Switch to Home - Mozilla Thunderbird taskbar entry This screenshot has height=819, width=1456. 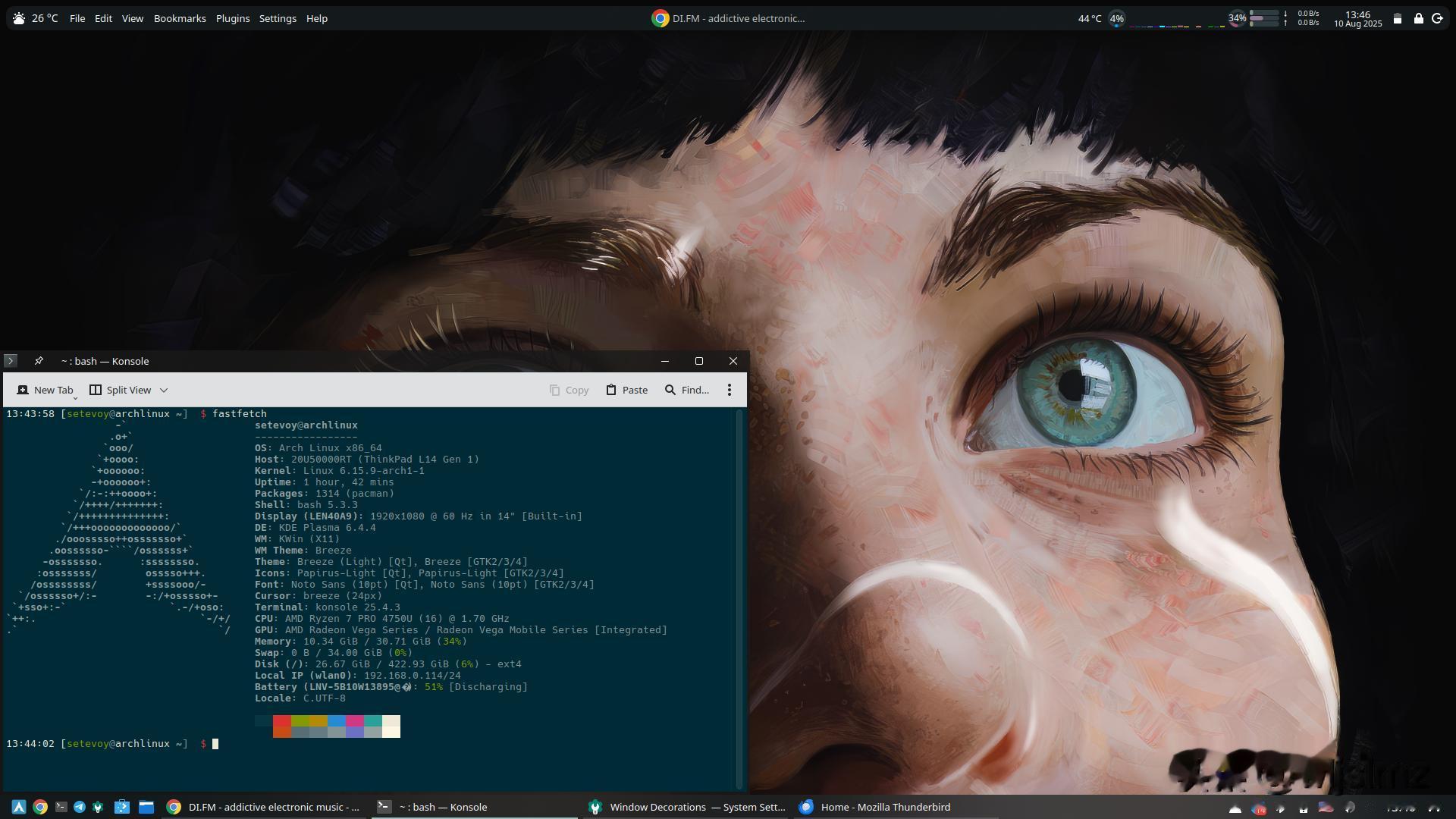tap(874, 807)
